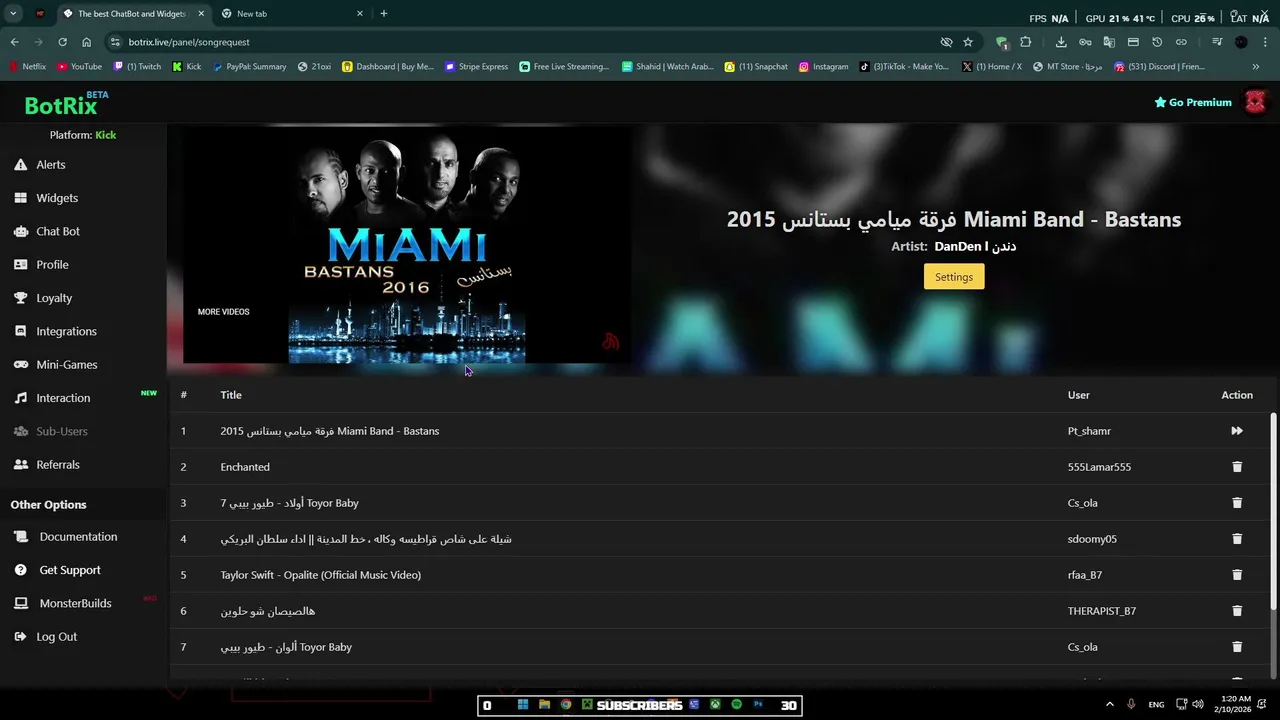Open the New tab browser tab
Viewport: 1280px width, 720px height.
tap(290, 14)
